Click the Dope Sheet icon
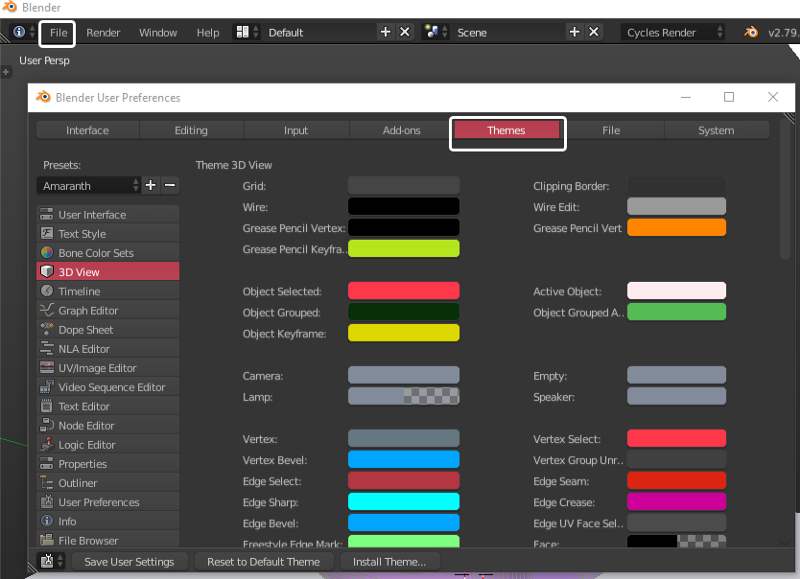 click(x=46, y=329)
